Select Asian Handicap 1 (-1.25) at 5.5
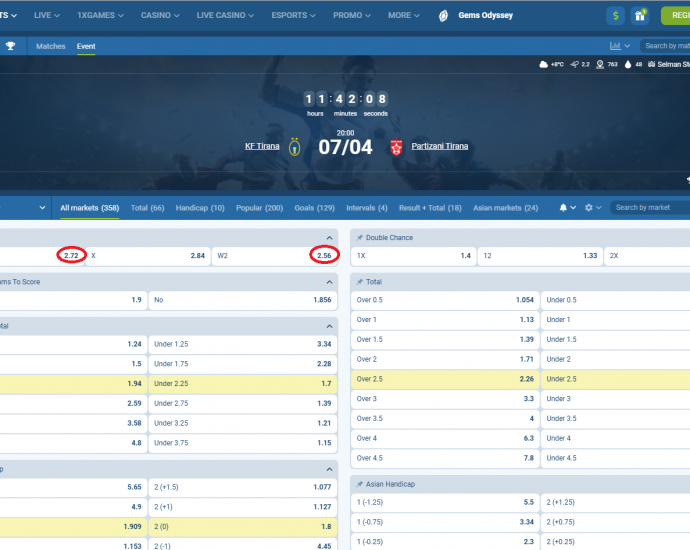 445,502
